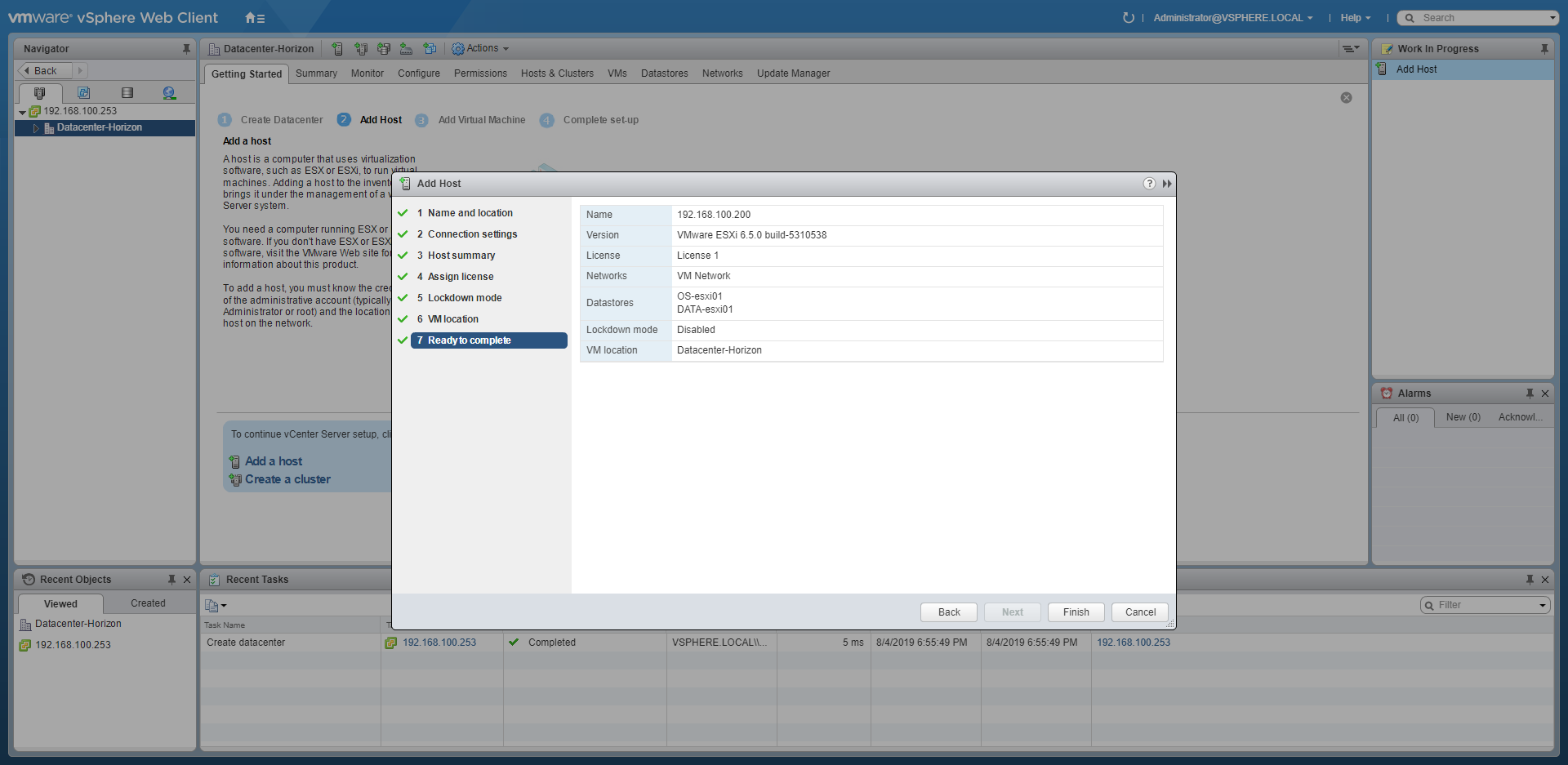This screenshot has height=765, width=1568.
Task: Go to step 4 Assign license
Action: 460,277
